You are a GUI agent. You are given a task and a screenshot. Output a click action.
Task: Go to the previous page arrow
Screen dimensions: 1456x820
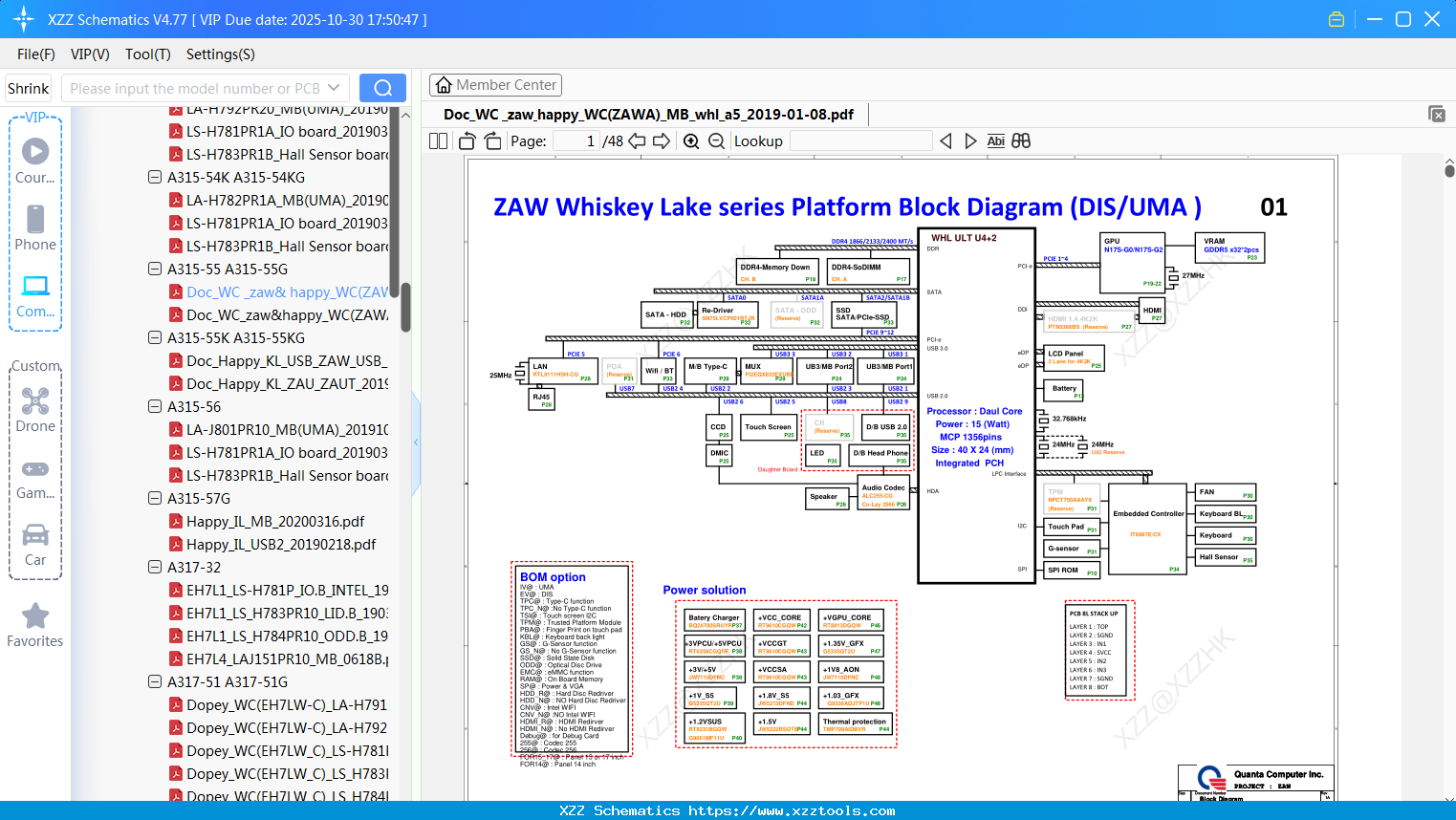coord(637,141)
